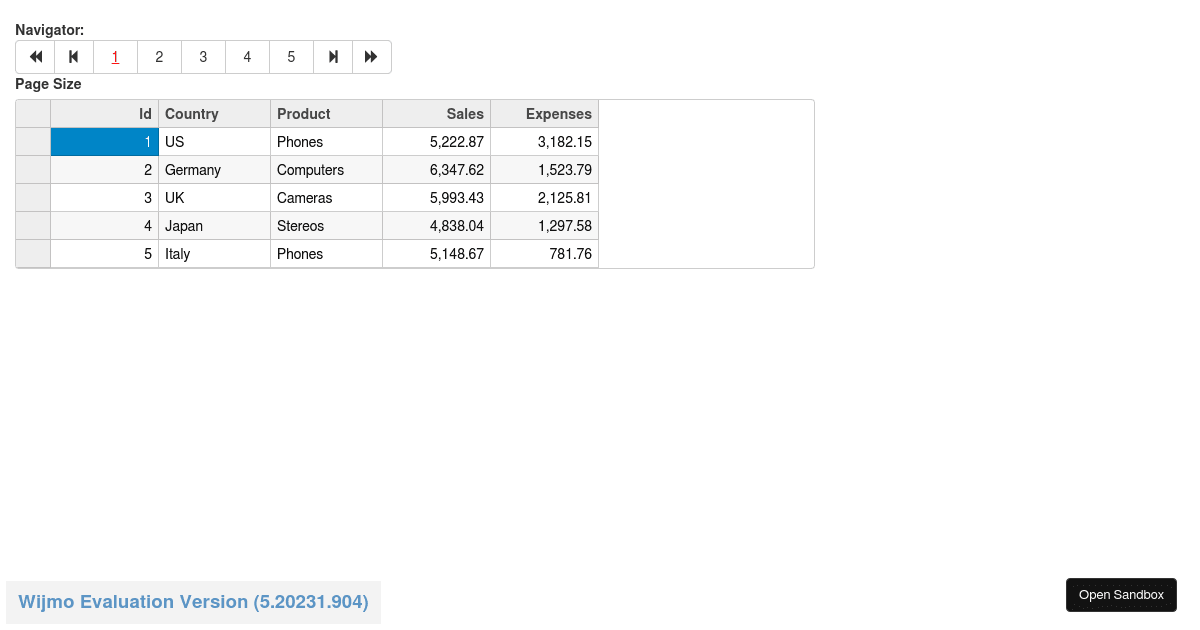
Task: Switch to page 5 in the navigator
Action: click(291, 57)
